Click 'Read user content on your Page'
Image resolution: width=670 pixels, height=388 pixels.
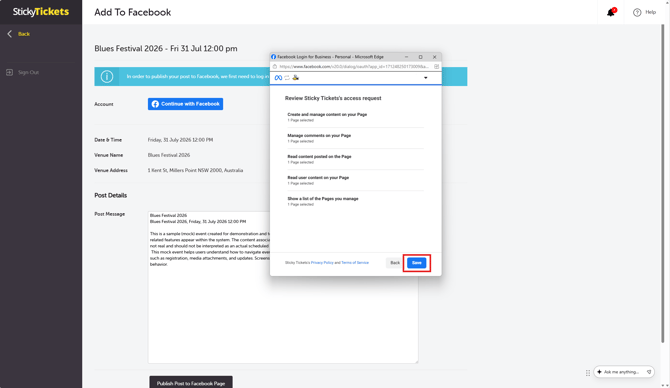pos(318,178)
